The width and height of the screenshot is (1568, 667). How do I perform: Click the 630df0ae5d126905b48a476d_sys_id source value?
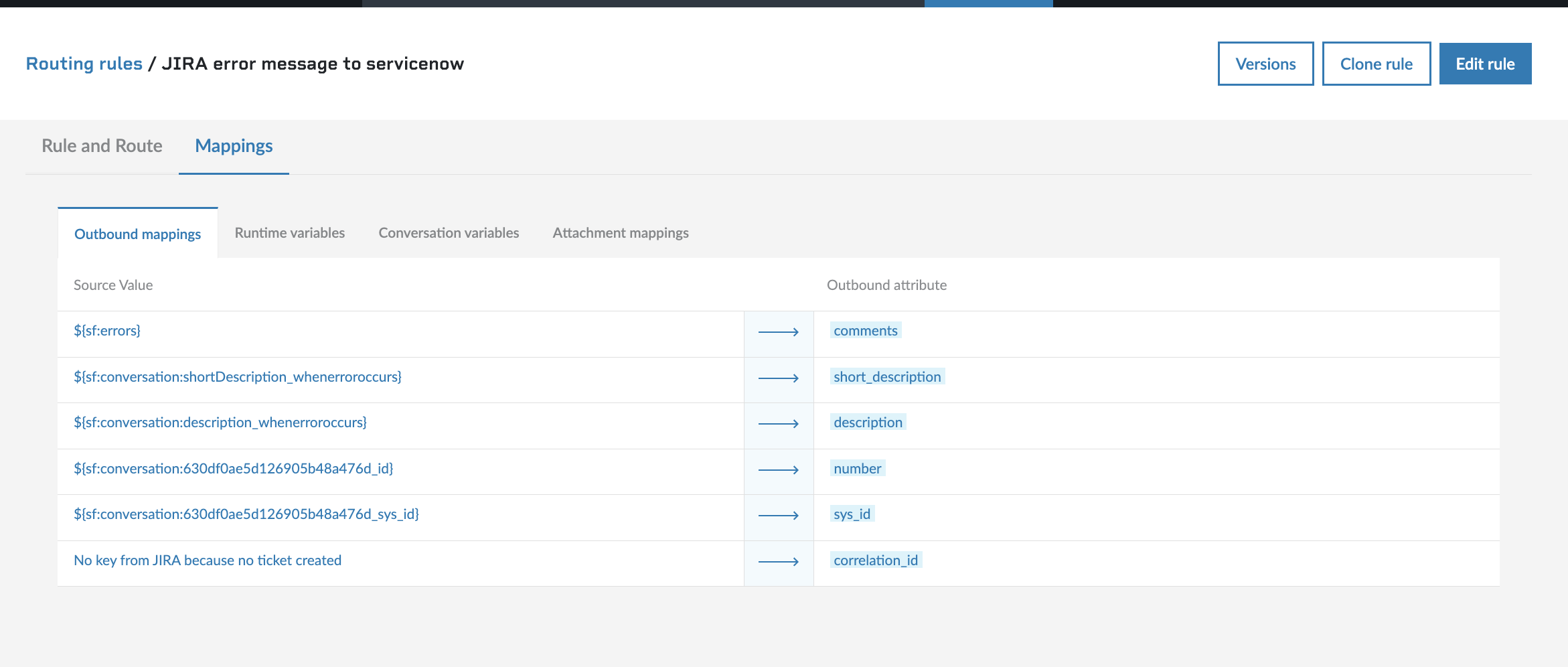tap(246, 514)
